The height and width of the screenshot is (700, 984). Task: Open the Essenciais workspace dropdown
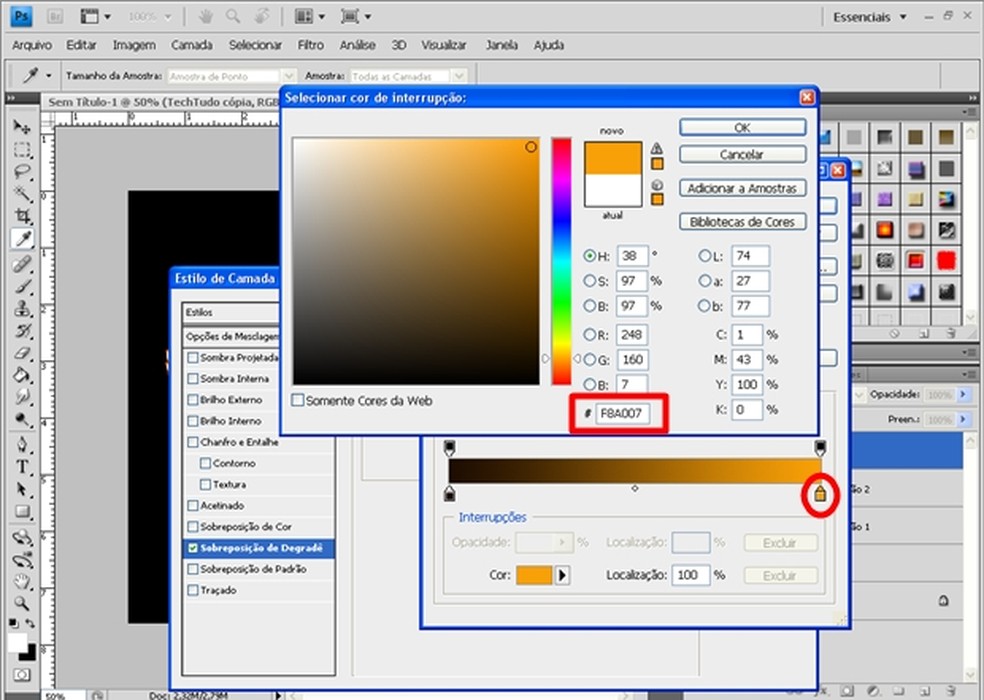tap(869, 17)
